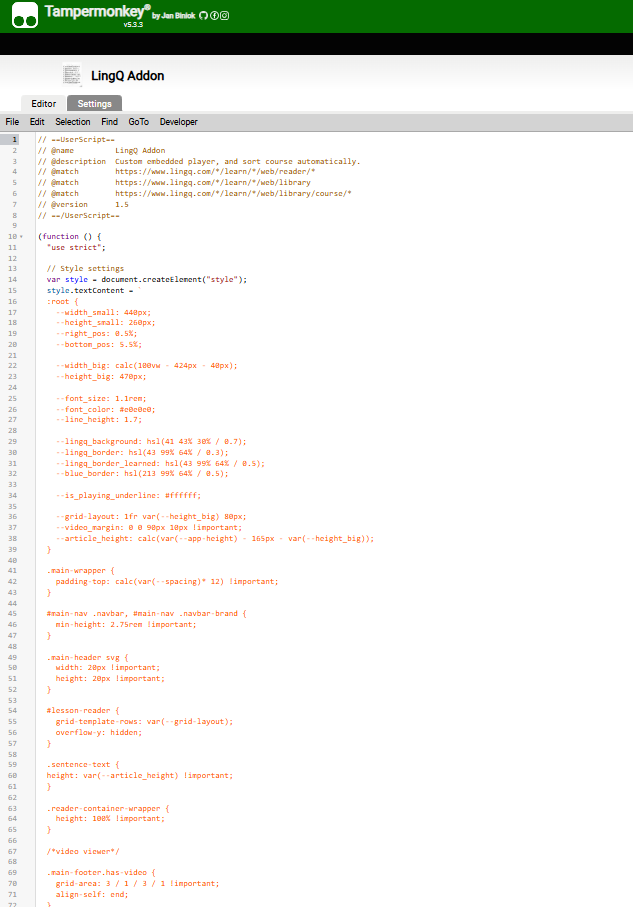Switch to the Settings tab
633x907 pixels.
[94, 104]
